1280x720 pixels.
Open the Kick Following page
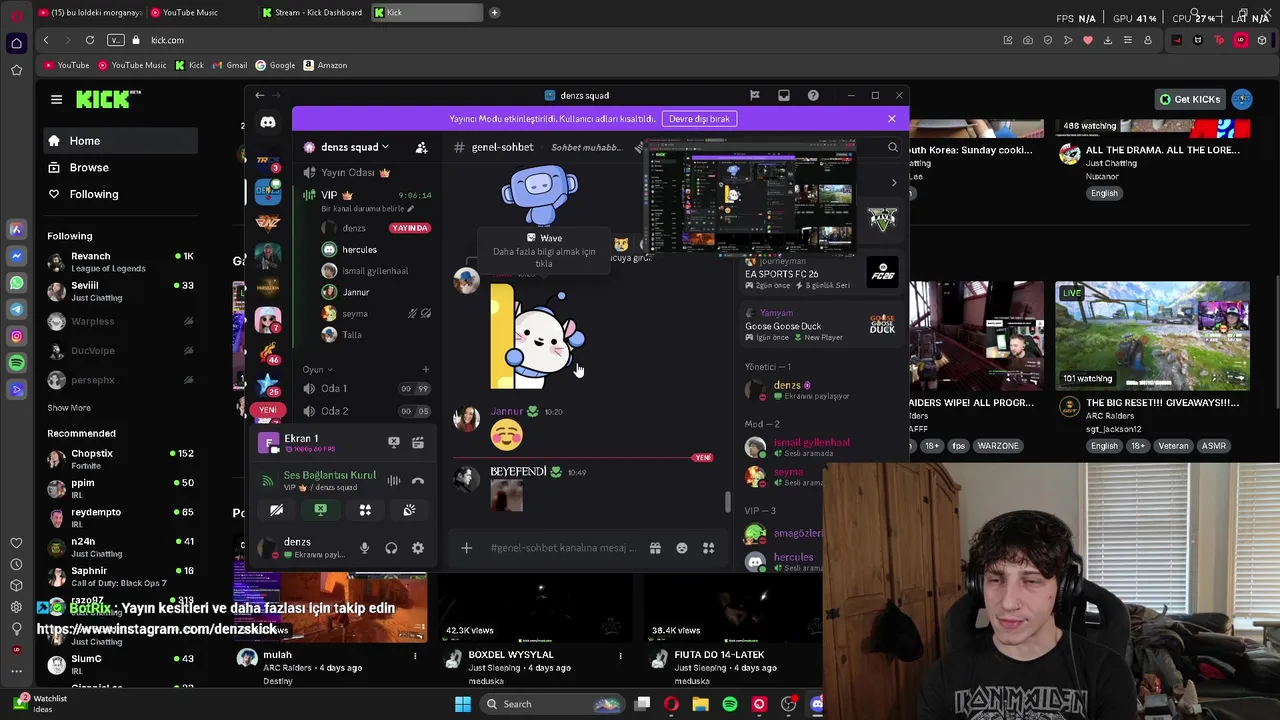point(94,194)
